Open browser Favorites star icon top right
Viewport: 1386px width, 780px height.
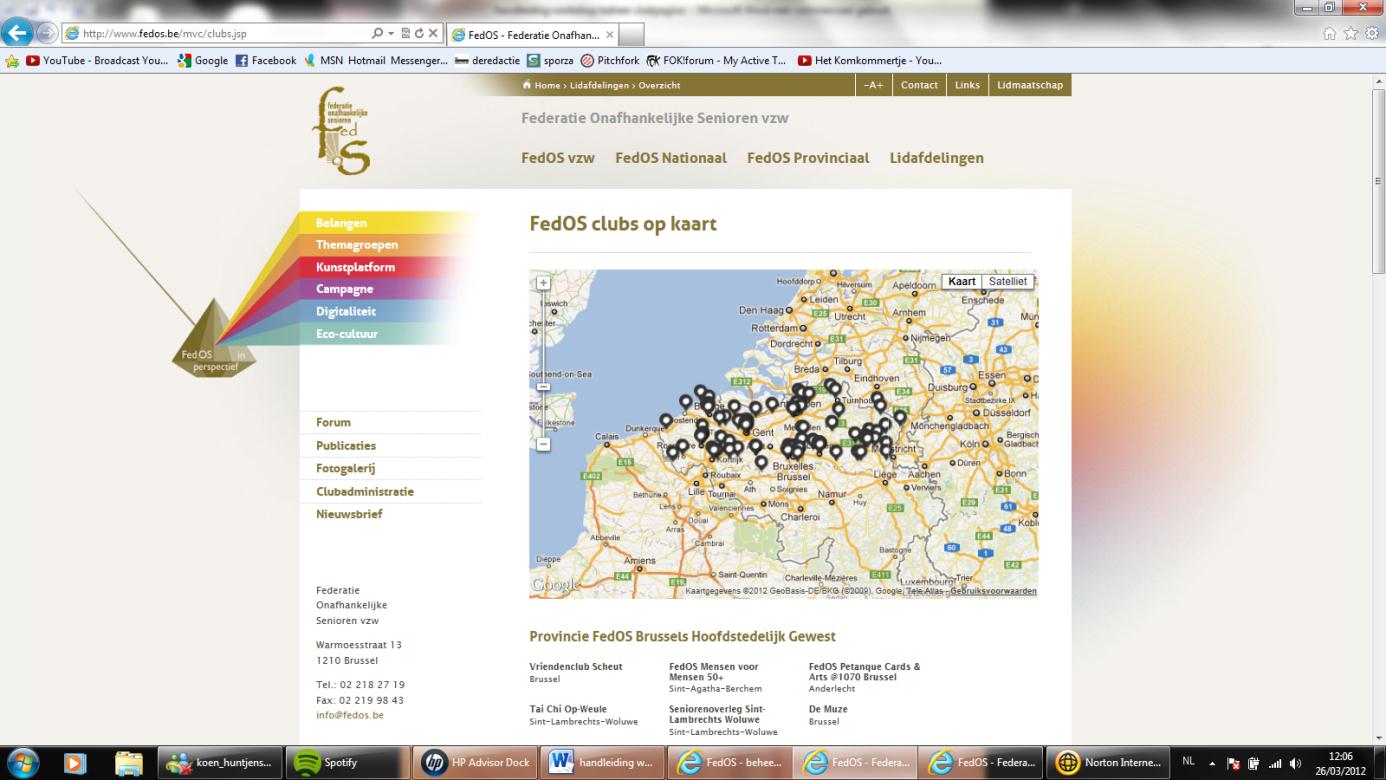tap(1352, 34)
